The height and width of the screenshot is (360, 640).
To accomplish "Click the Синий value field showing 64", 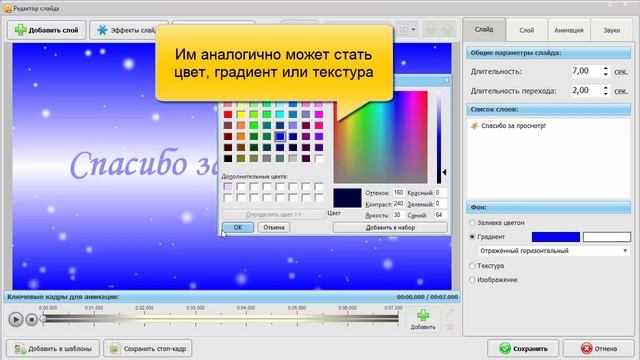I will pyautogui.click(x=440, y=215).
